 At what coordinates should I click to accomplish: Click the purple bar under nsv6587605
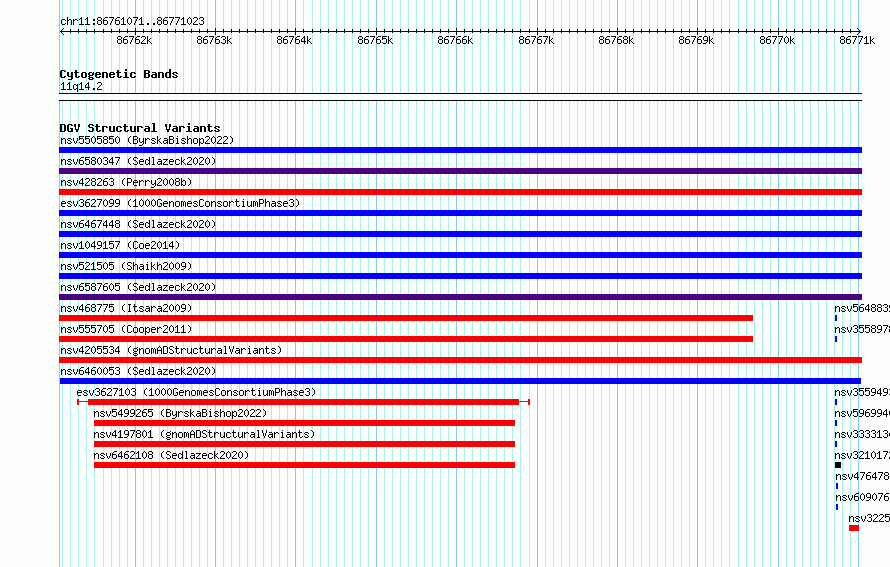click(x=460, y=297)
